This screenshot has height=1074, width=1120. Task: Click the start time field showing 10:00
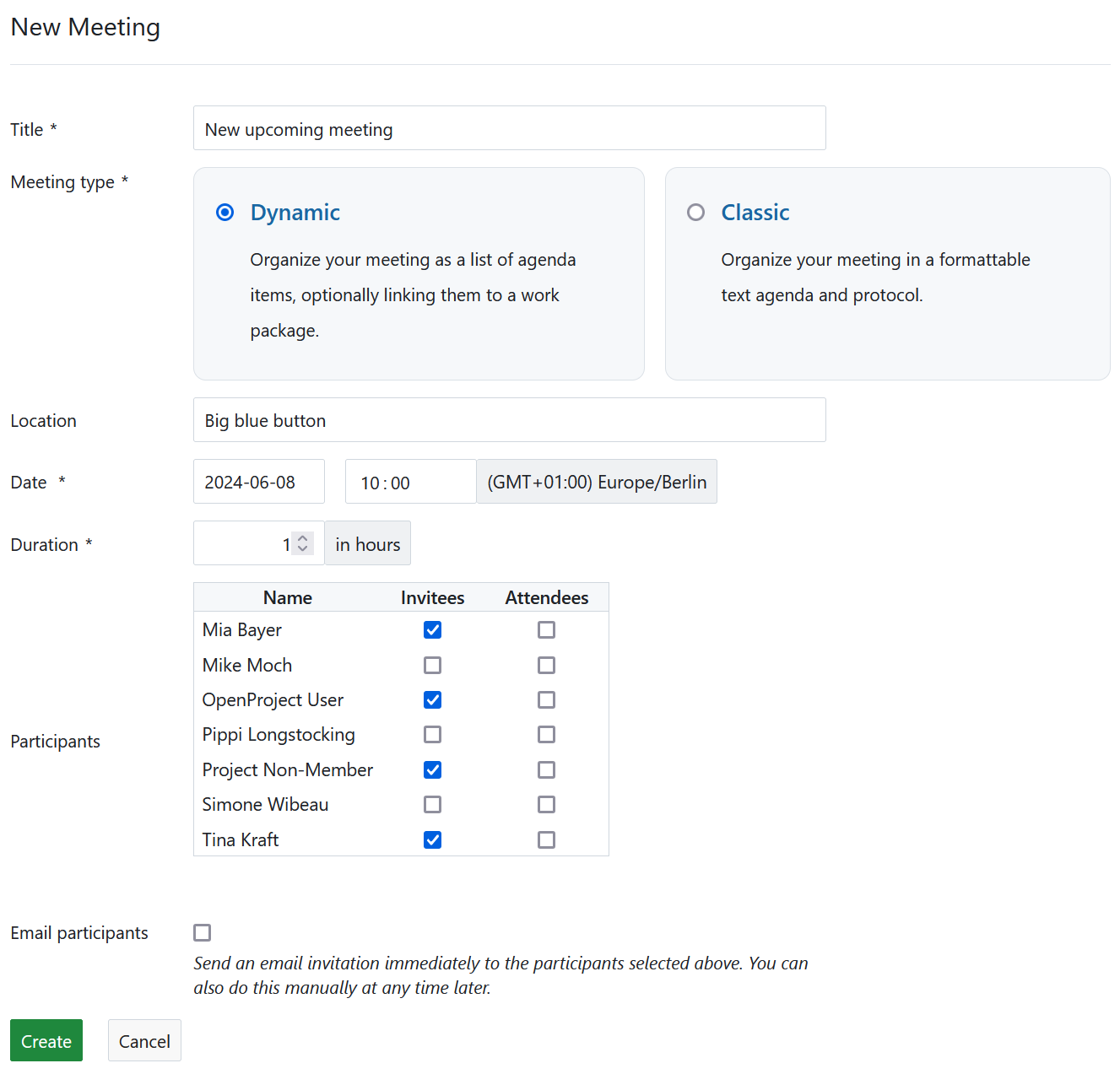[409, 482]
